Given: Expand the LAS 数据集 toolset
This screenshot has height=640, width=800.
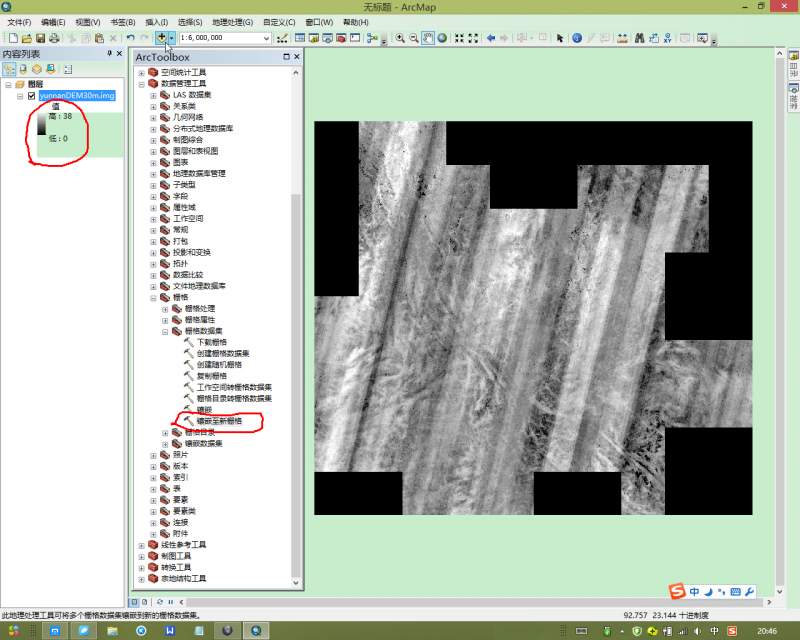Looking at the screenshot, I should (x=153, y=95).
